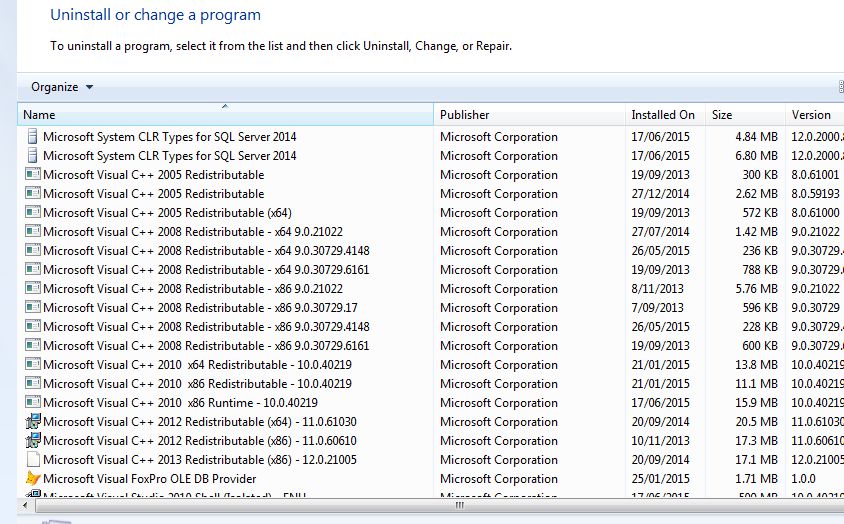Click install date 27/07/2014
This screenshot has width=844, height=524.
(660, 232)
